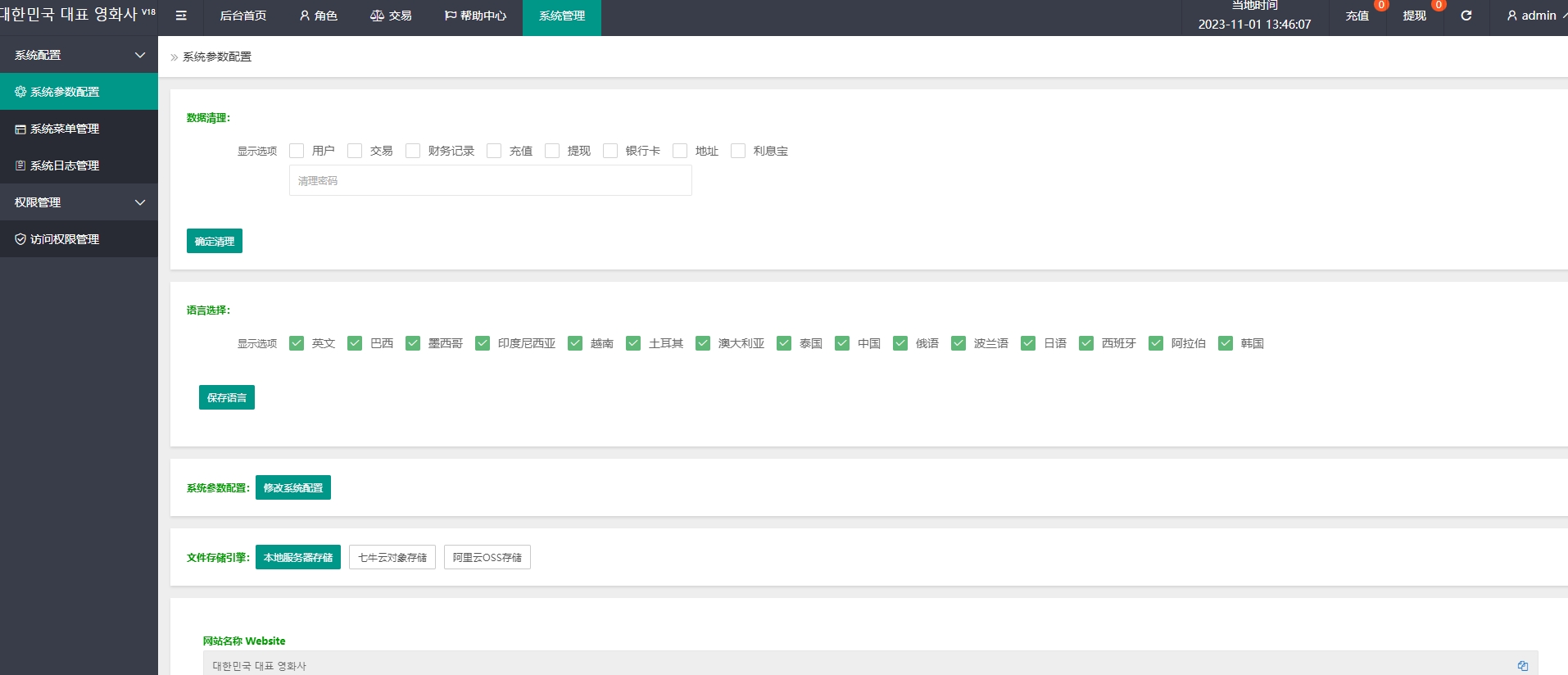Open the 帮助中心 menu
1568x675 pixels.
tap(475, 16)
